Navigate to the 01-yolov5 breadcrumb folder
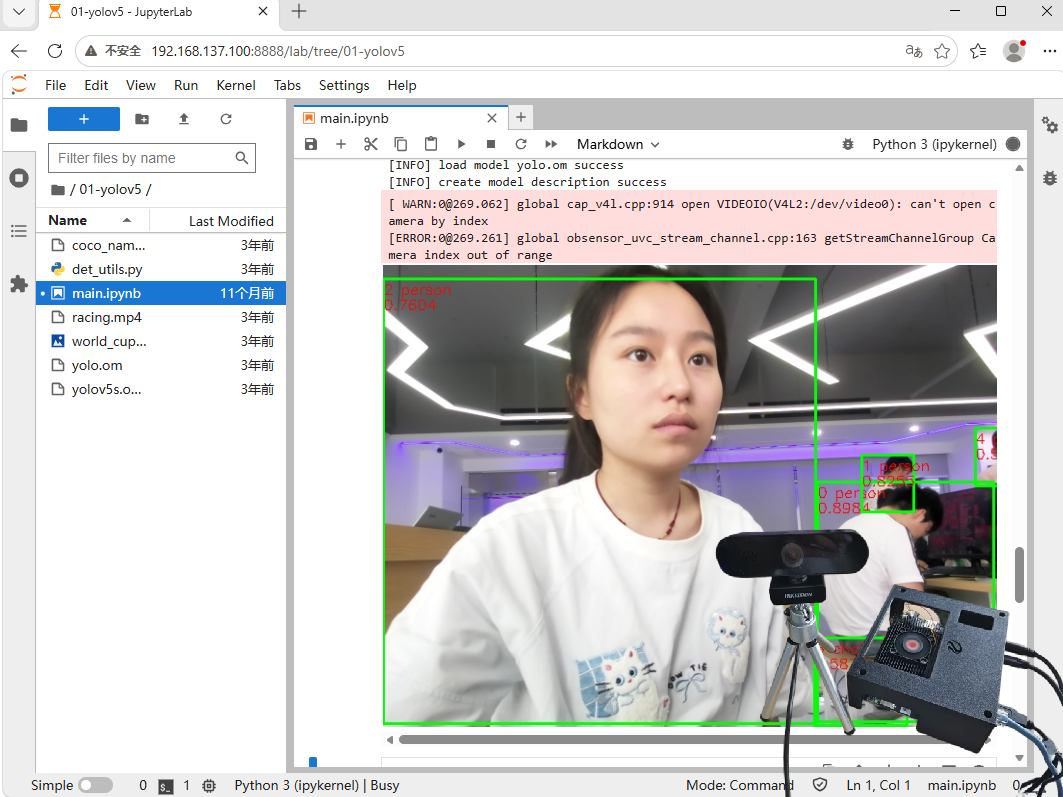The image size is (1063, 797). click(111, 190)
